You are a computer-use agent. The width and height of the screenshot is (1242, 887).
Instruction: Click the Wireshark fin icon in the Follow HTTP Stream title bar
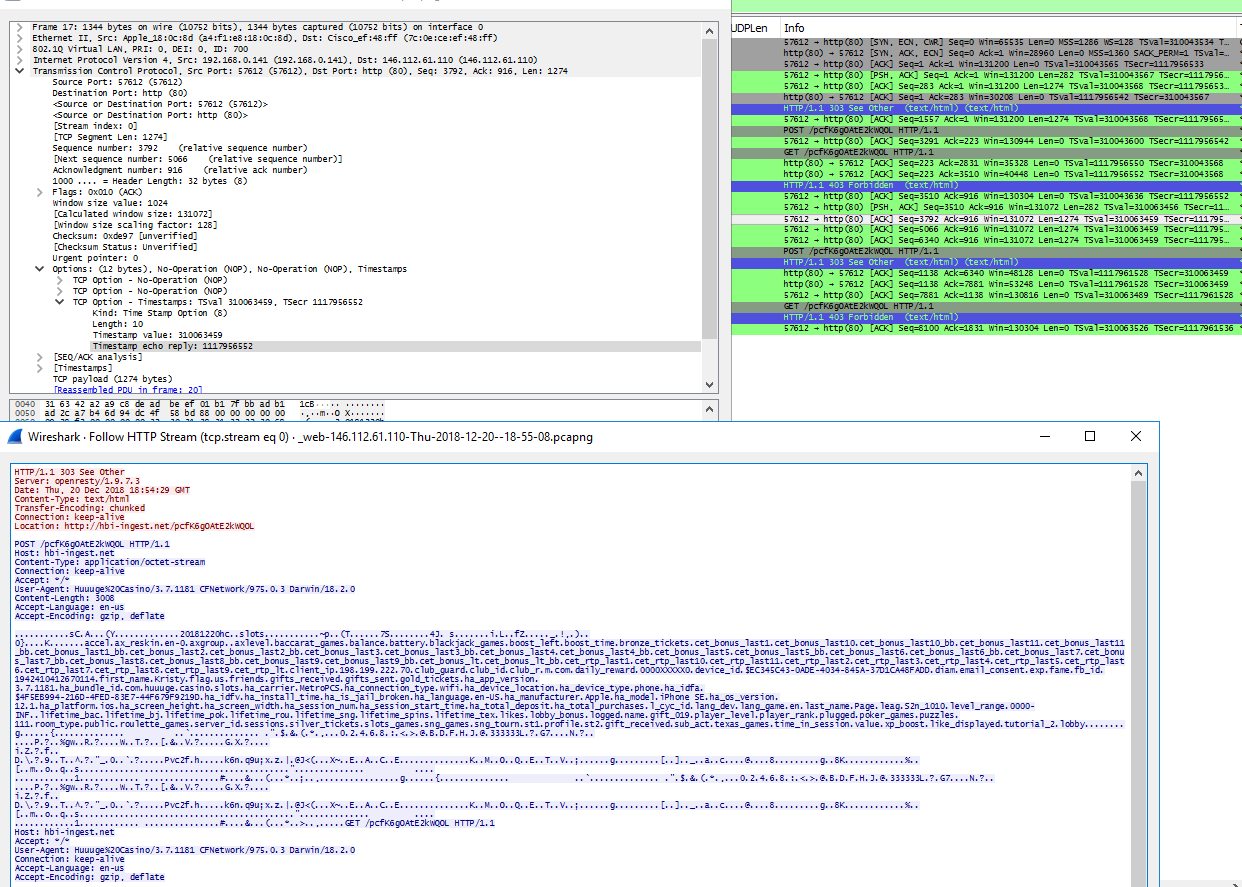(x=15, y=437)
